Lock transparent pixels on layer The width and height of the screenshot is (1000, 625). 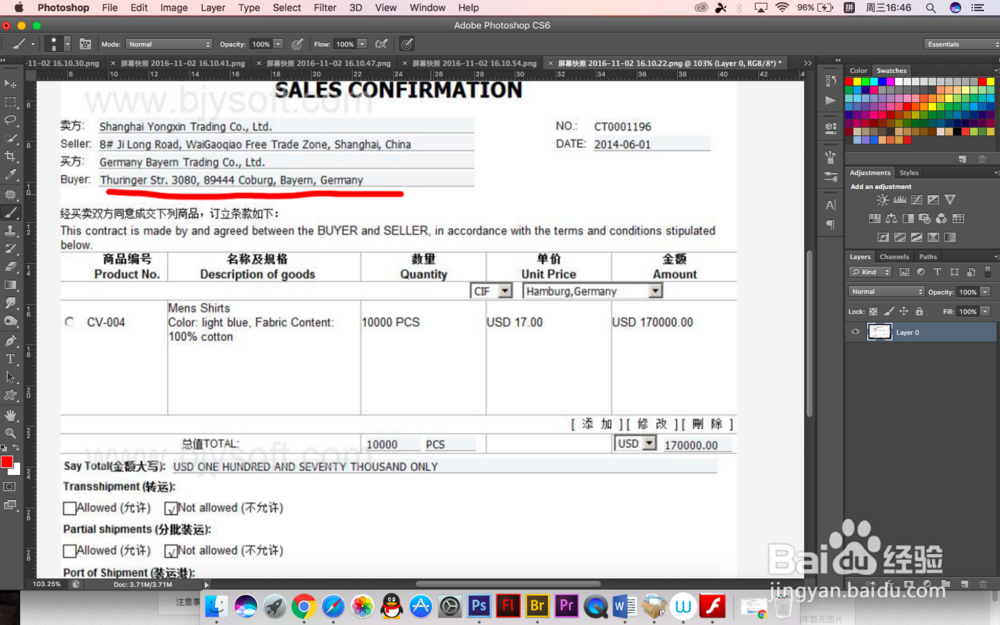[873, 311]
